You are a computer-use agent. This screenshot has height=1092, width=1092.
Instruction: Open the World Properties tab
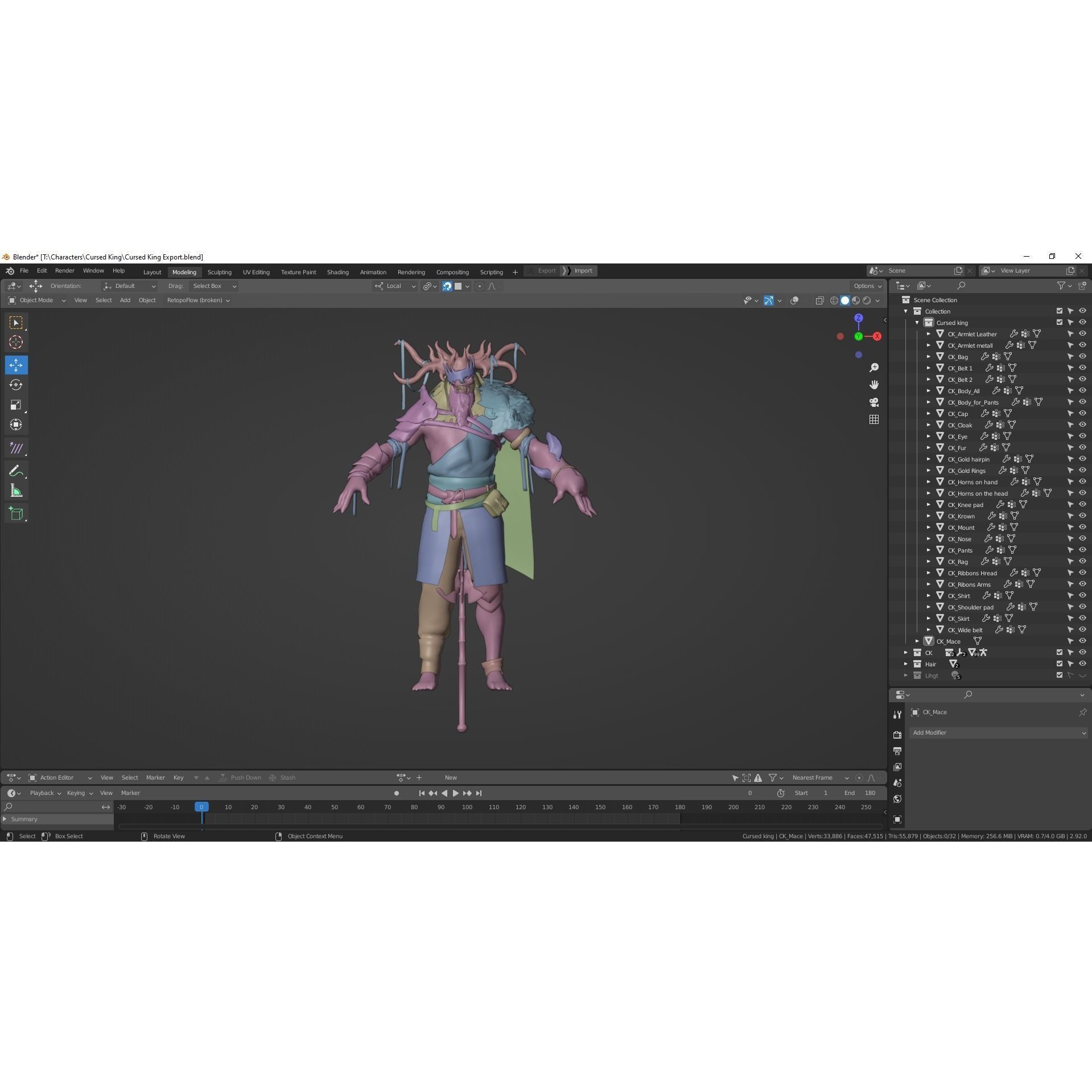point(897,798)
